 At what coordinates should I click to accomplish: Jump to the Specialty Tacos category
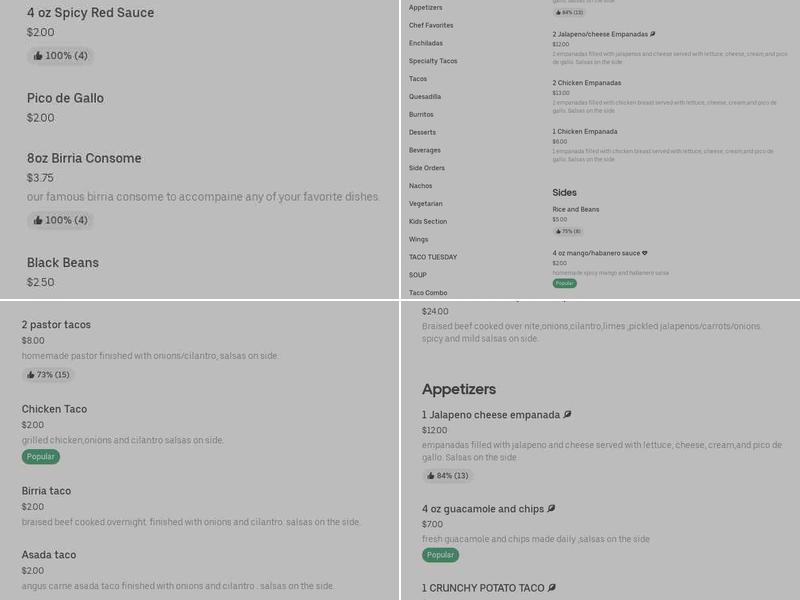point(433,61)
